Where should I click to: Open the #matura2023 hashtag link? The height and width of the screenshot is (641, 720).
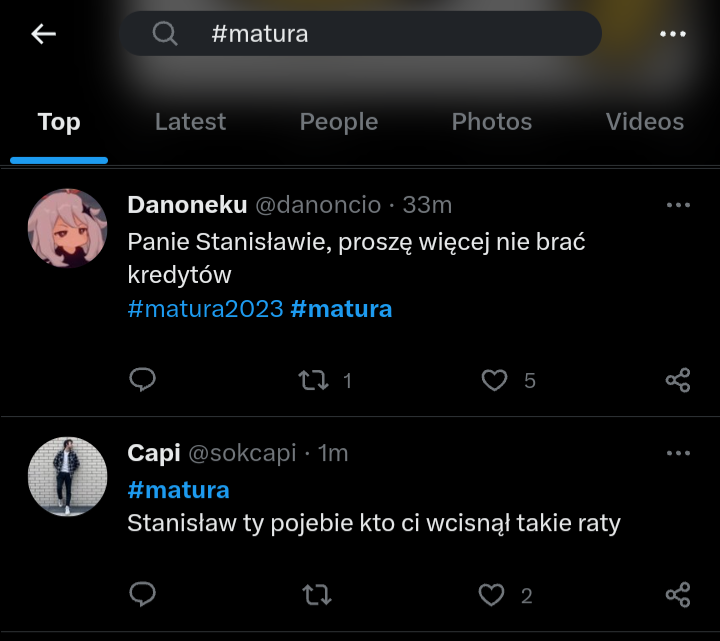(206, 309)
